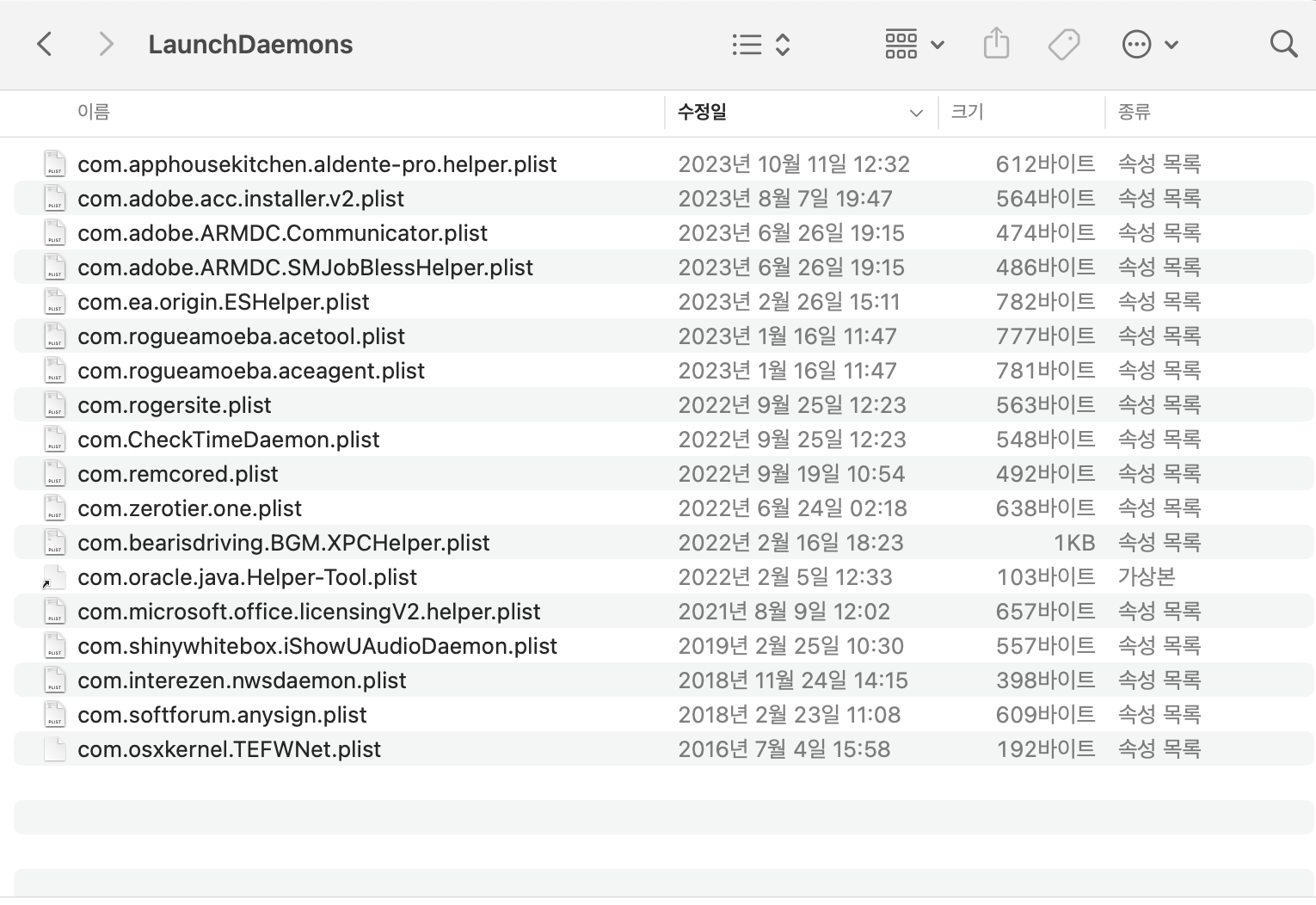Click the ARMDC.SMJobBlessHelper.plist file icon
The width and height of the screenshot is (1316, 905).
click(55, 267)
